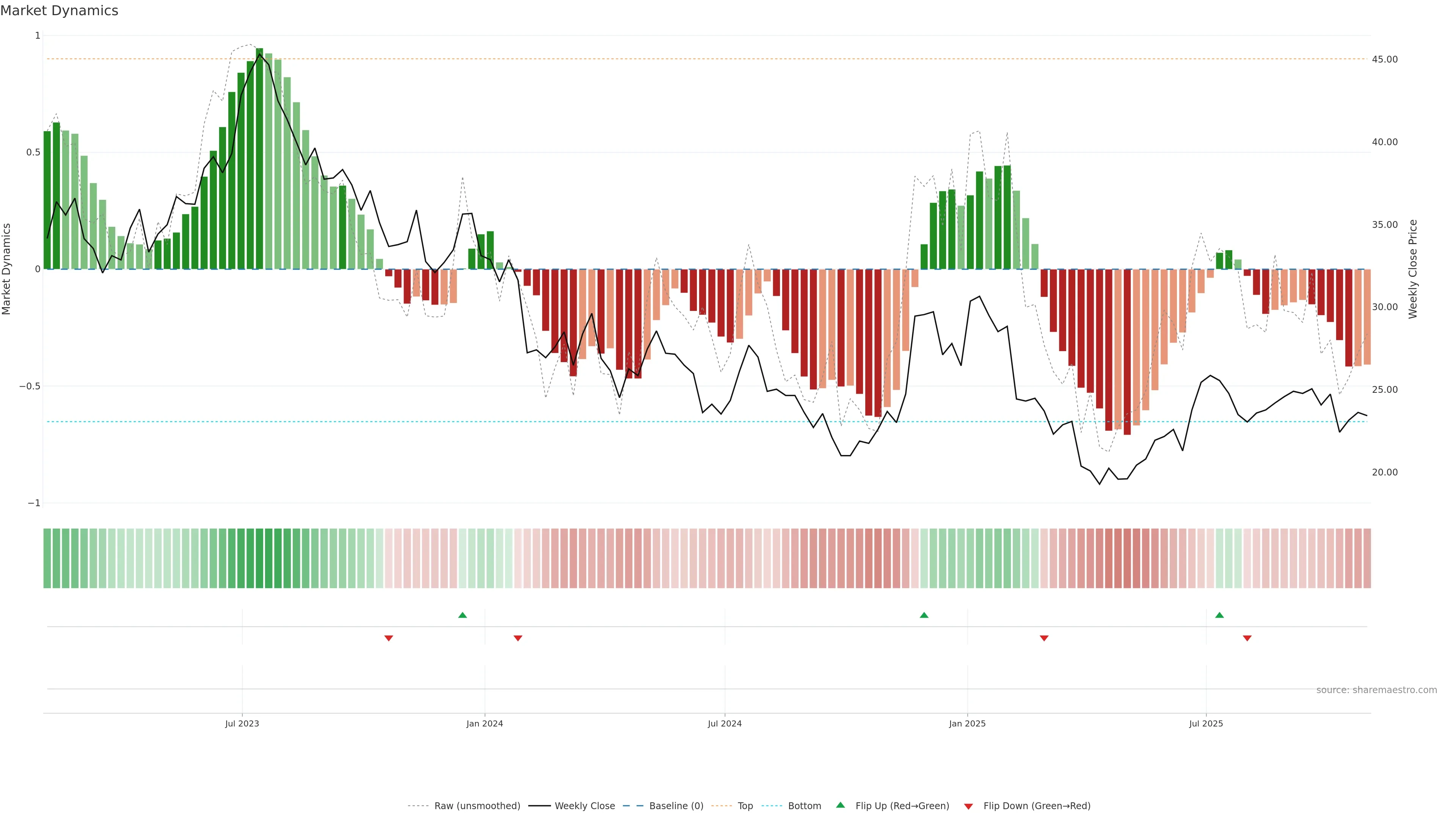
Task: Hide the Top line via its legend entry
Action: click(745, 806)
